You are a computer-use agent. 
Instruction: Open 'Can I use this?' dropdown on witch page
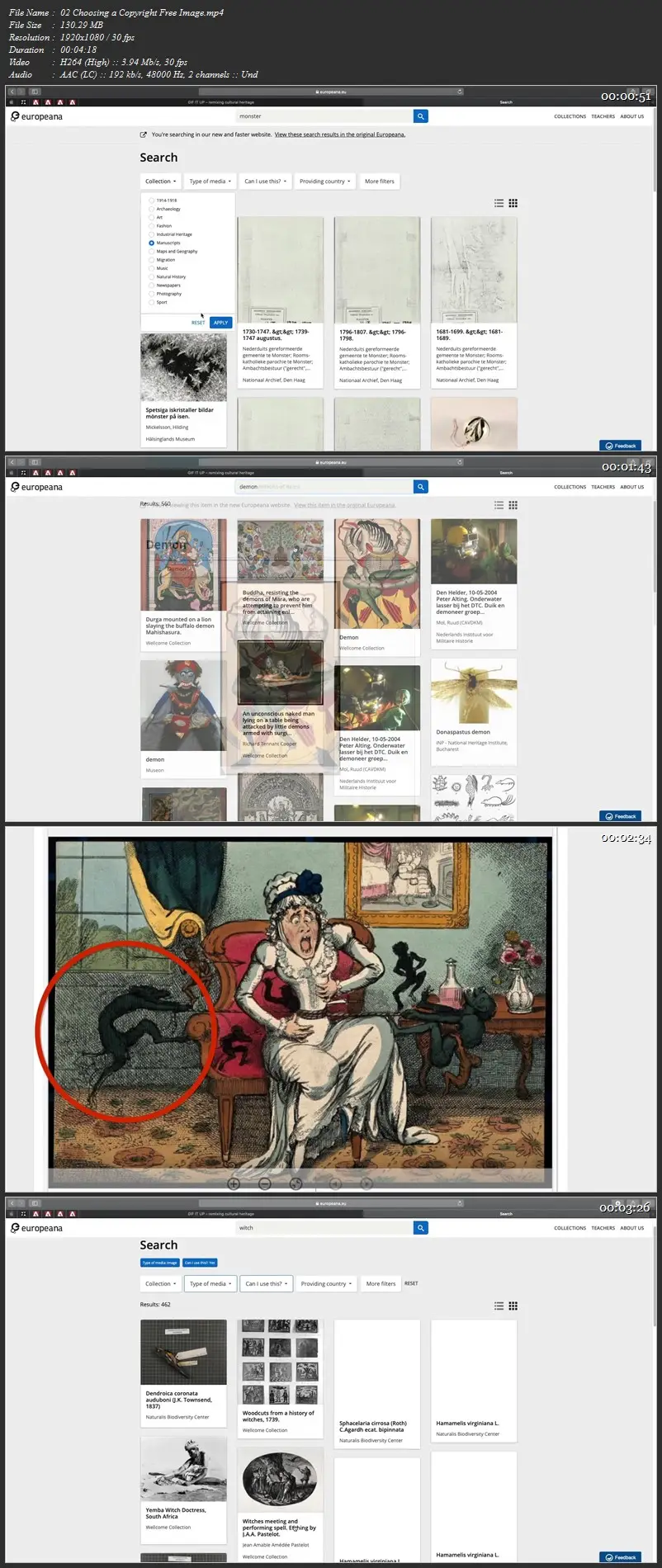(x=266, y=1284)
